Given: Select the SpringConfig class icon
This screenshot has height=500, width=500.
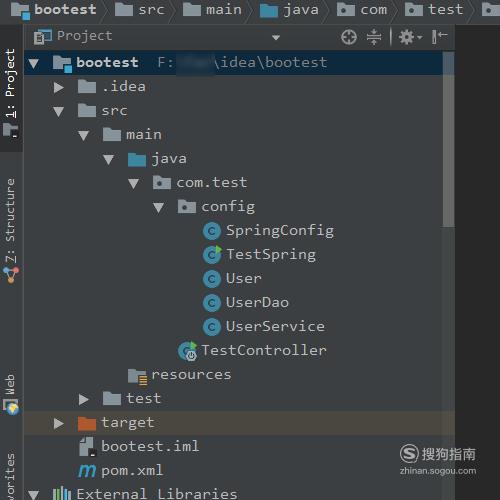Looking at the screenshot, I should point(212,231).
